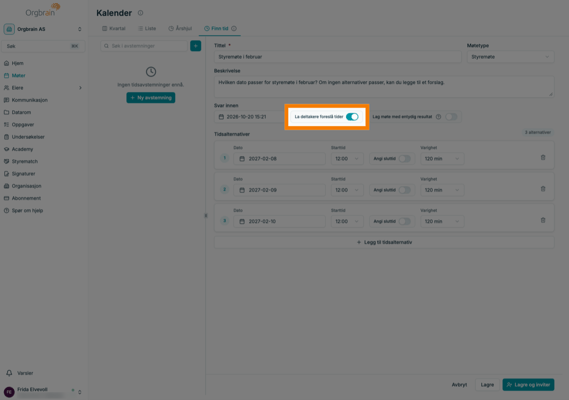Click the Orgbrain logo
The image size is (569, 400).
coord(43,10)
